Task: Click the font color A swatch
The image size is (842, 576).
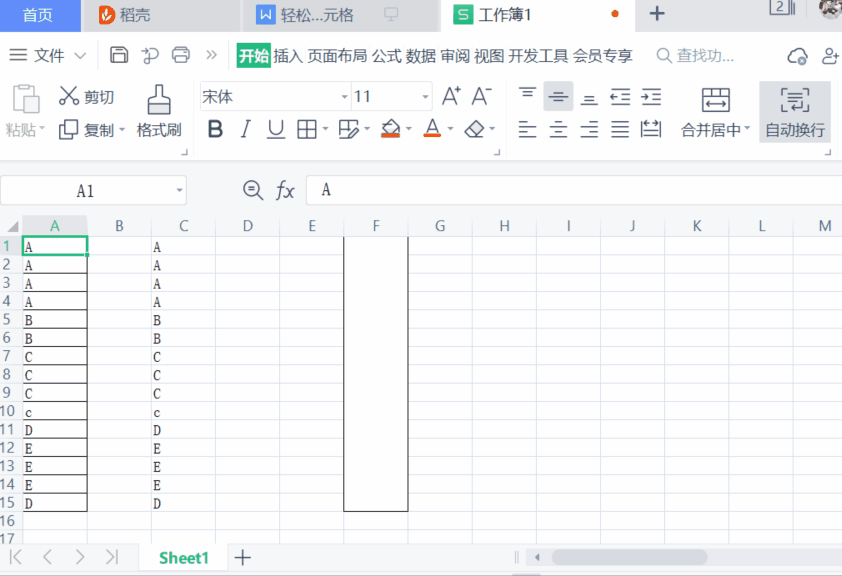Action: click(x=432, y=129)
